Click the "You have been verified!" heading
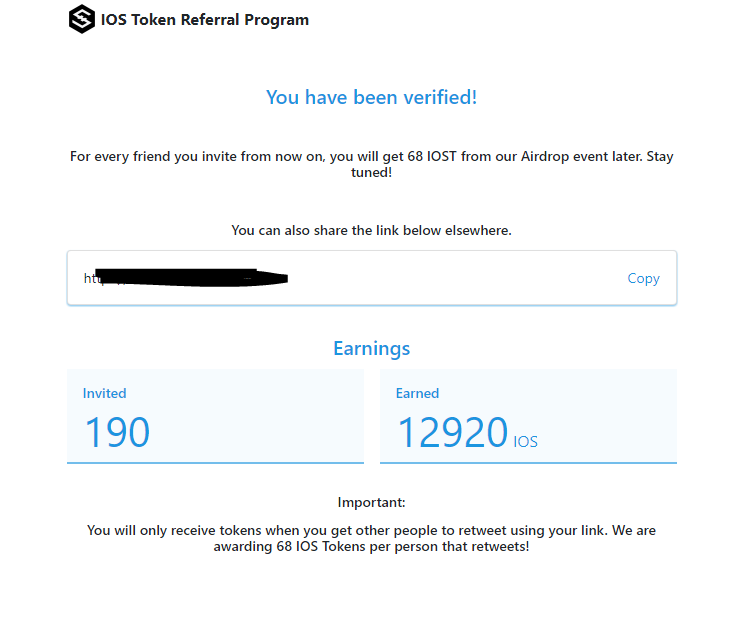 click(371, 97)
